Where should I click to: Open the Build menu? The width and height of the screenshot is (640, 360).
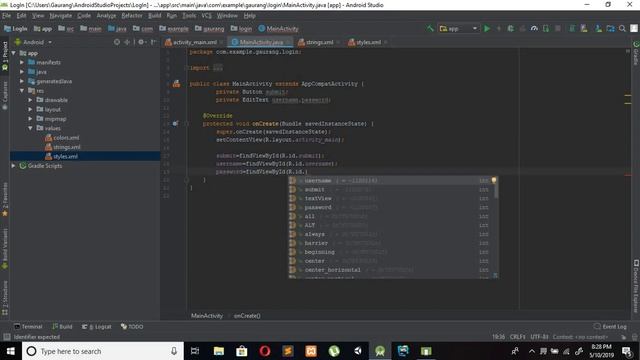pyautogui.click(x=155, y=16)
